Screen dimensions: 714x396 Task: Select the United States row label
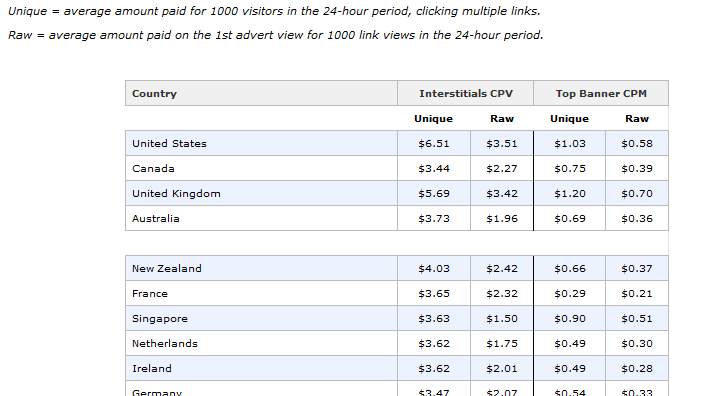coord(261,143)
